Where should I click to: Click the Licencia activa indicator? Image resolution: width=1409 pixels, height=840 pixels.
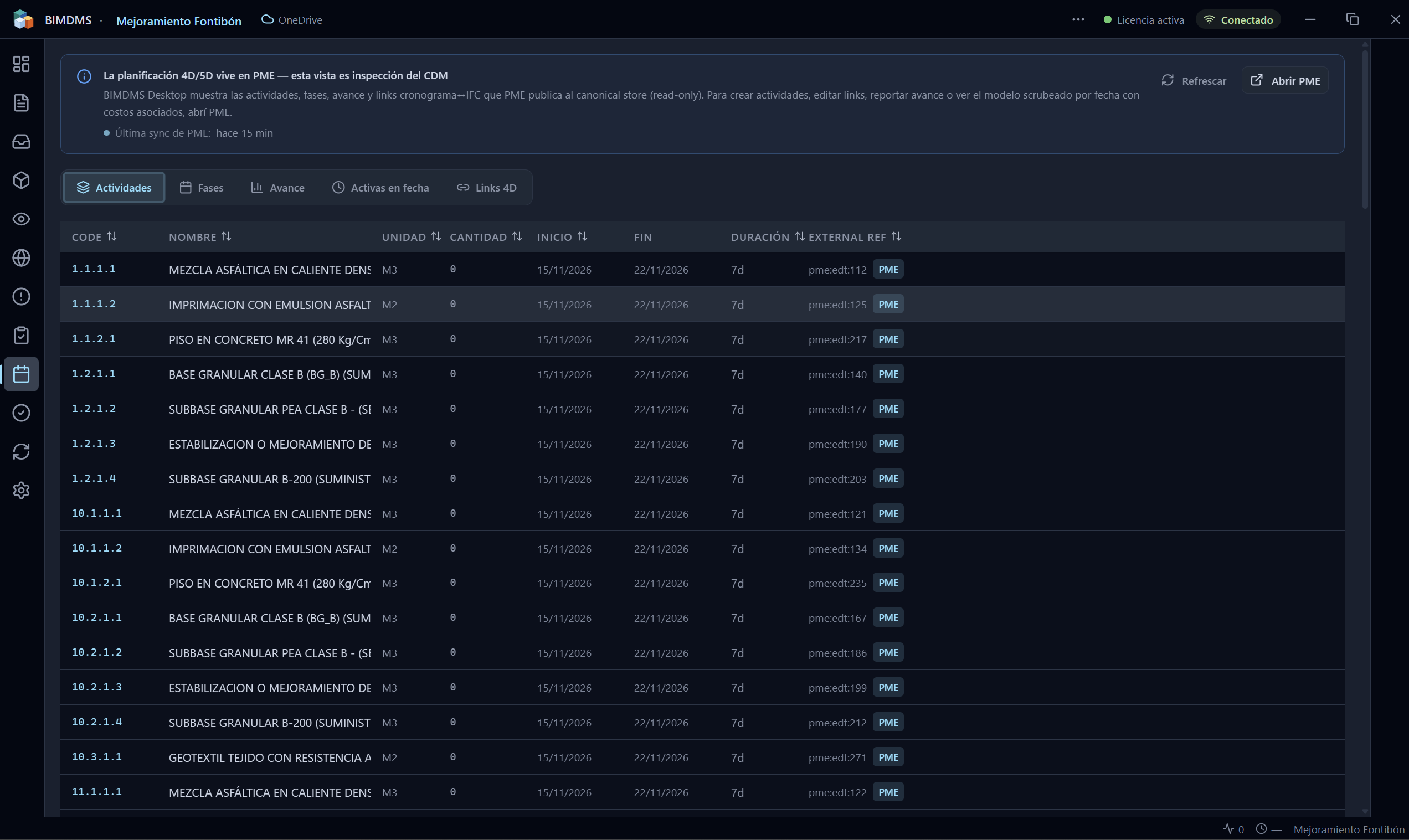1144,20
